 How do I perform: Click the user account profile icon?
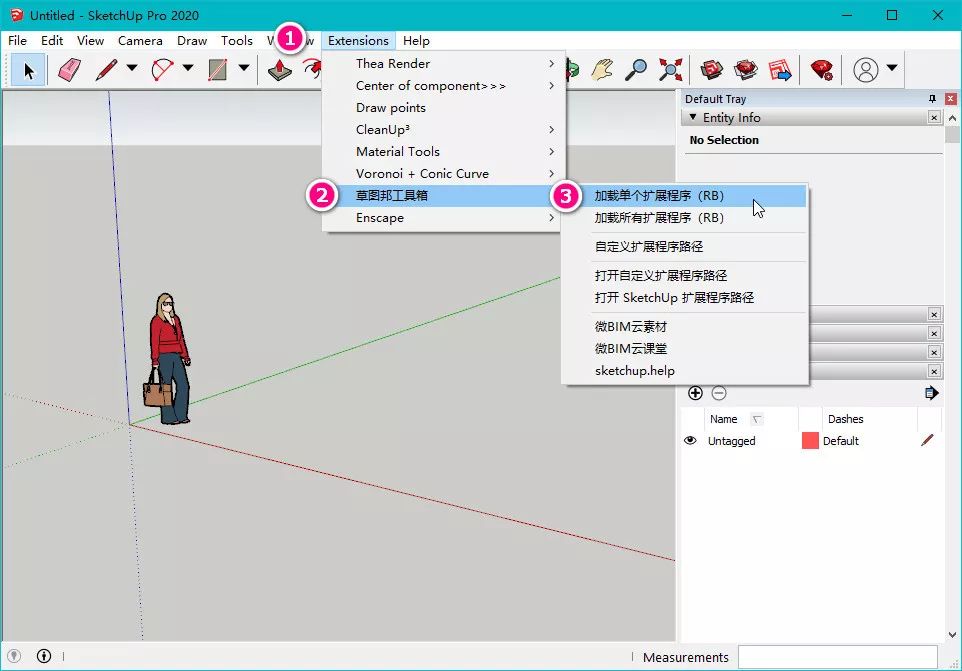pos(866,70)
